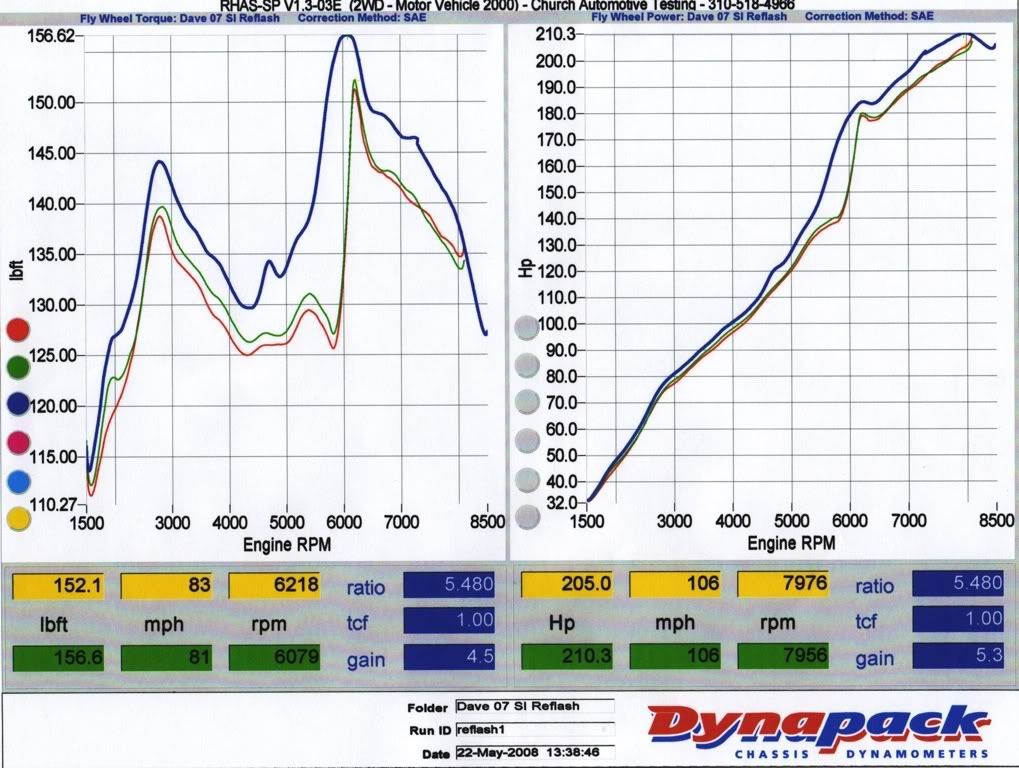Click the red run circle beside torque graph
This screenshot has height=768, width=1019.
click(17, 329)
